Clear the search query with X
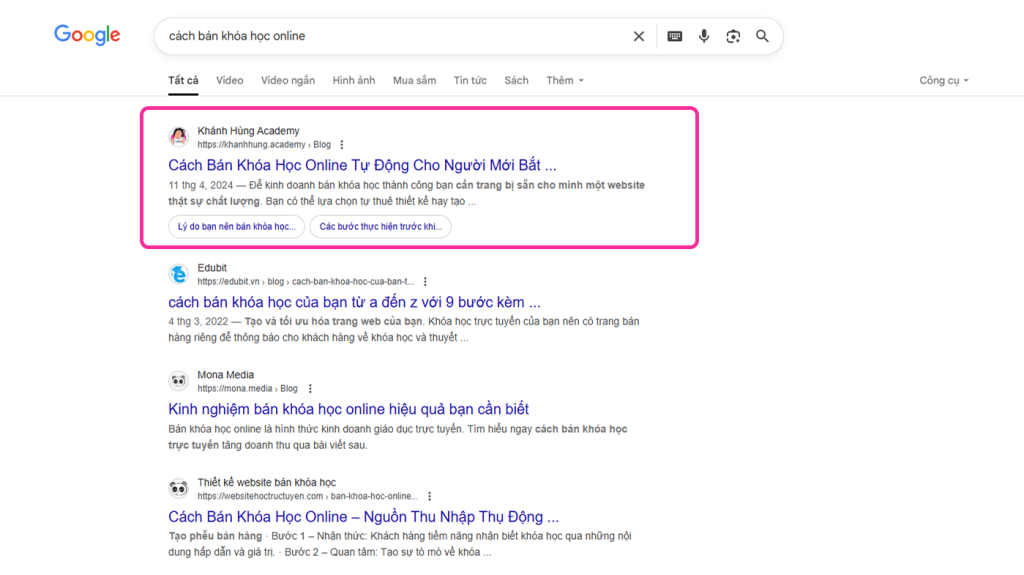 [x=639, y=37]
